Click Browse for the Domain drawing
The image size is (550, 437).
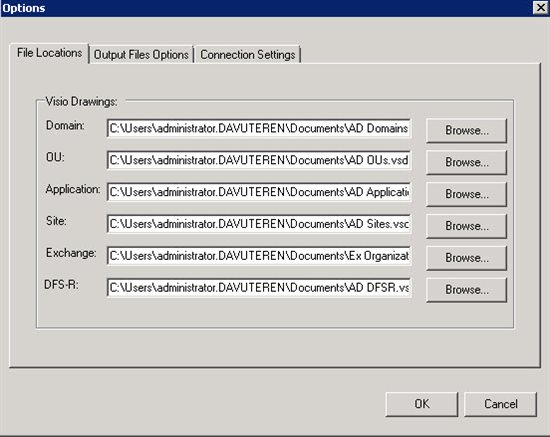(466, 130)
